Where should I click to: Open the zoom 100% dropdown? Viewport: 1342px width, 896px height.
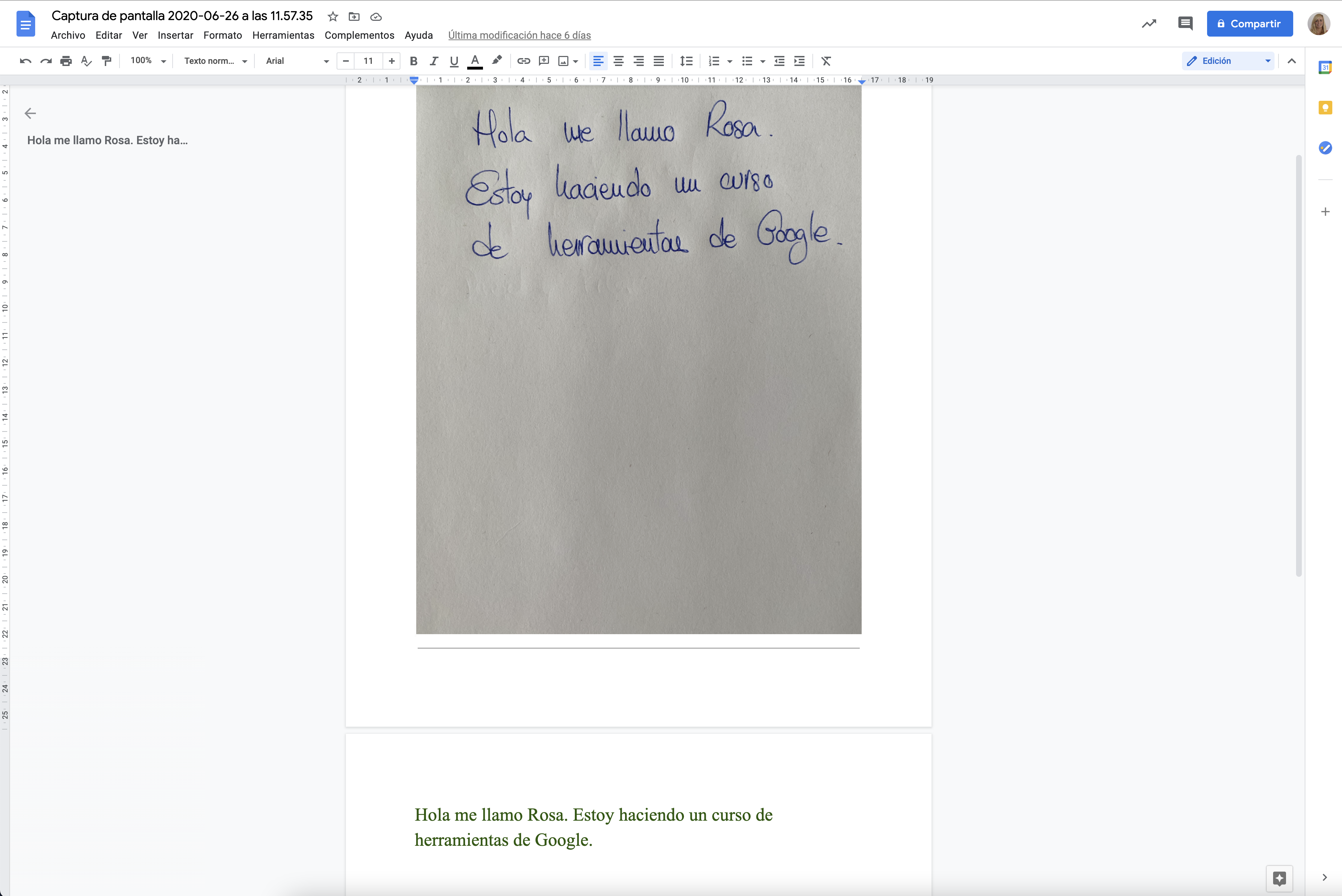click(x=147, y=61)
